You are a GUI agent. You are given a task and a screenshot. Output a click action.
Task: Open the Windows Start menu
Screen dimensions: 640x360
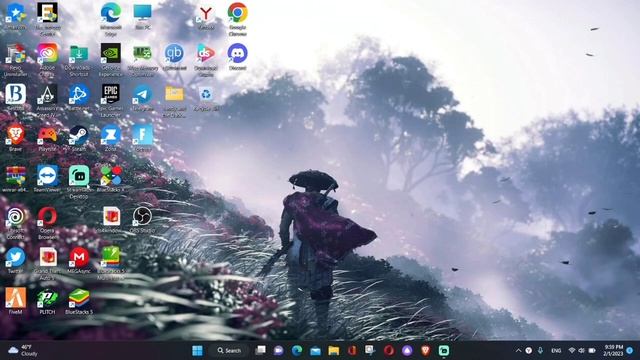[197, 351]
